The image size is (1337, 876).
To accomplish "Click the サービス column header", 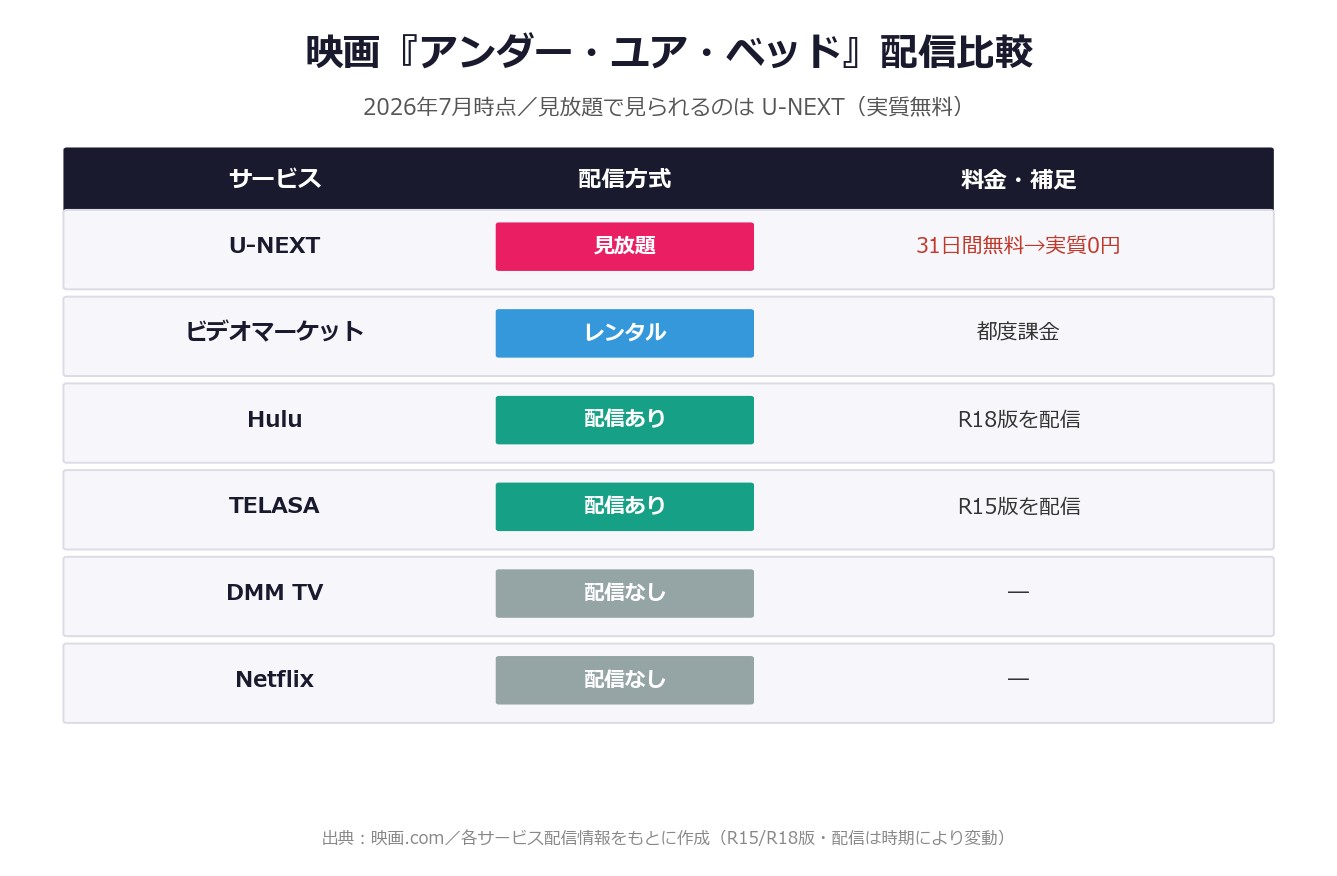I will (x=274, y=179).
